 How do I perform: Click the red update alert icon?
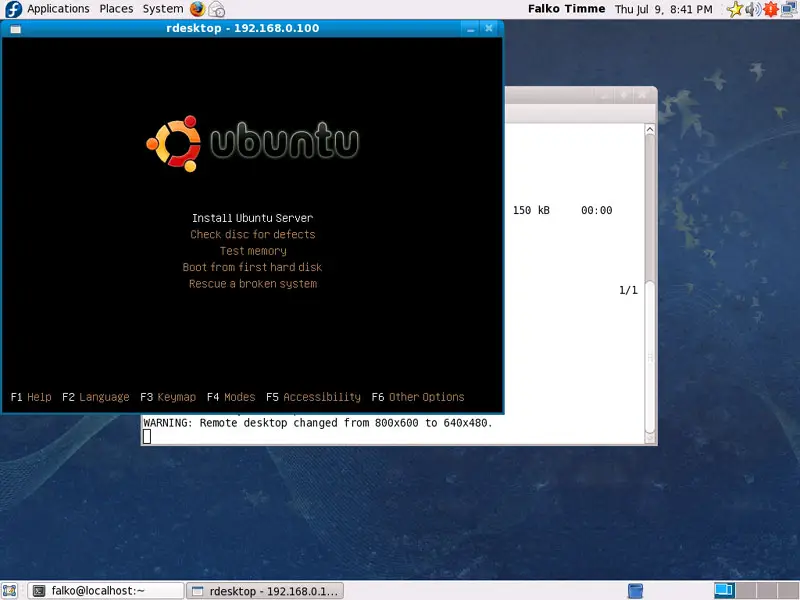[x=770, y=9]
